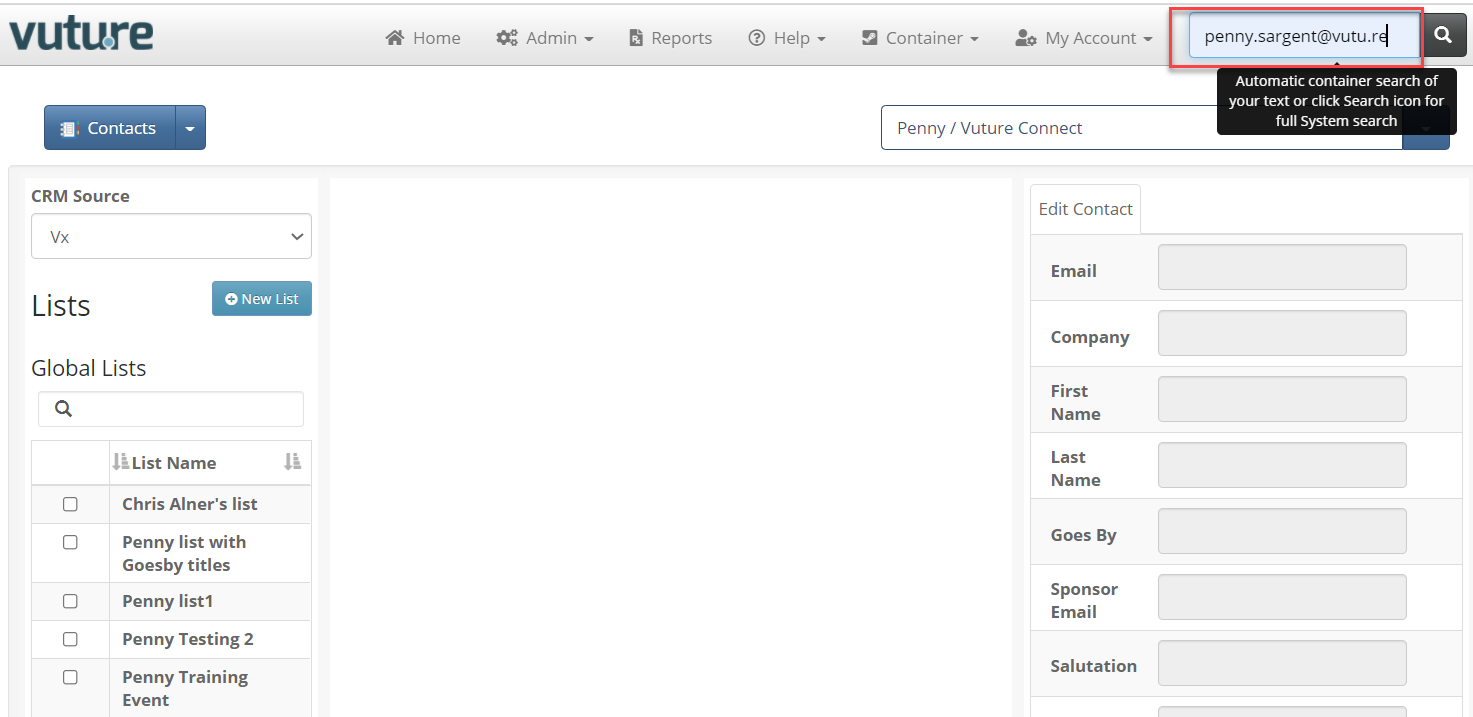Image resolution: width=1473 pixels, height=717 pixels.
Task: Open the CRM Source dropdown showing Vx
Action: pos(171,237)
